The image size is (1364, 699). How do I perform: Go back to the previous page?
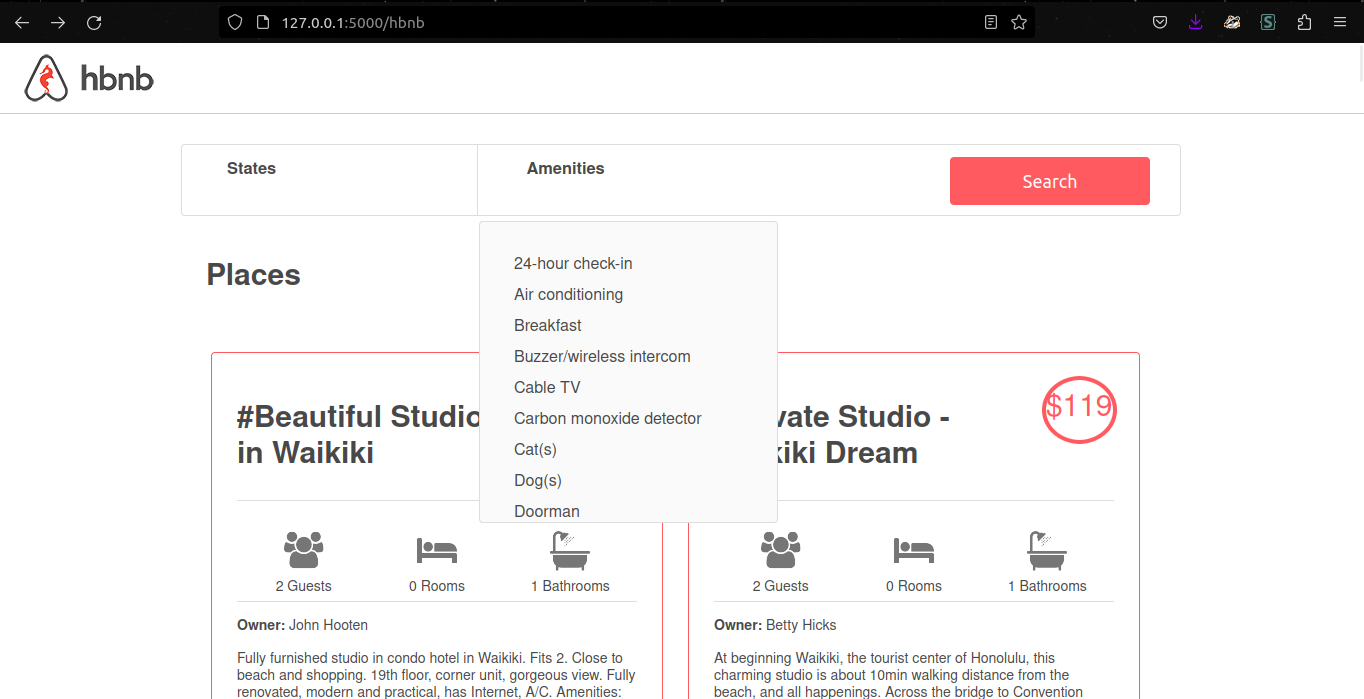click(x=22, y=22)
